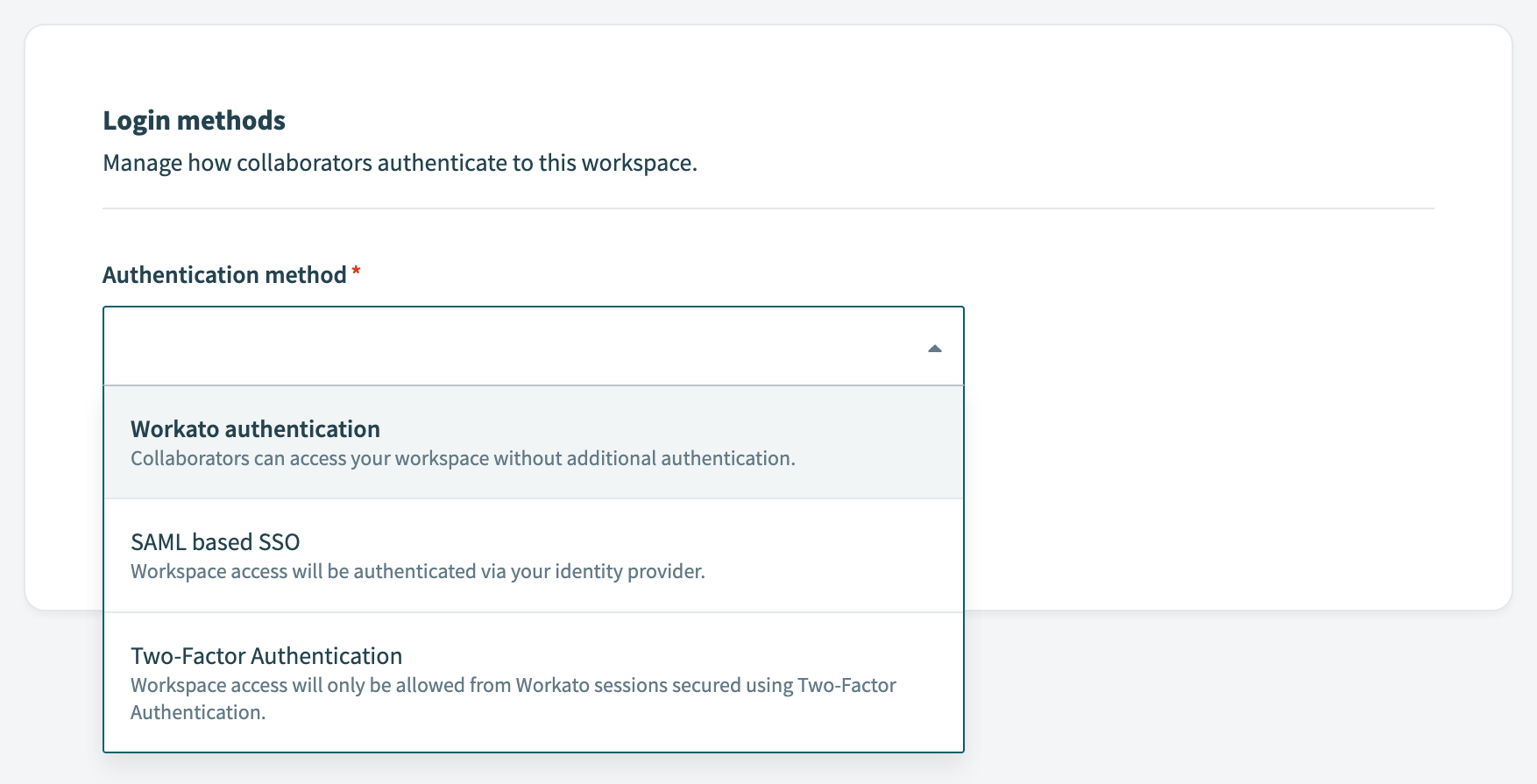Image resolution: width=1537 pixels, height=784 pixels.
Task: Click the 'Authentication method' field label
Action: pos(224,275)
